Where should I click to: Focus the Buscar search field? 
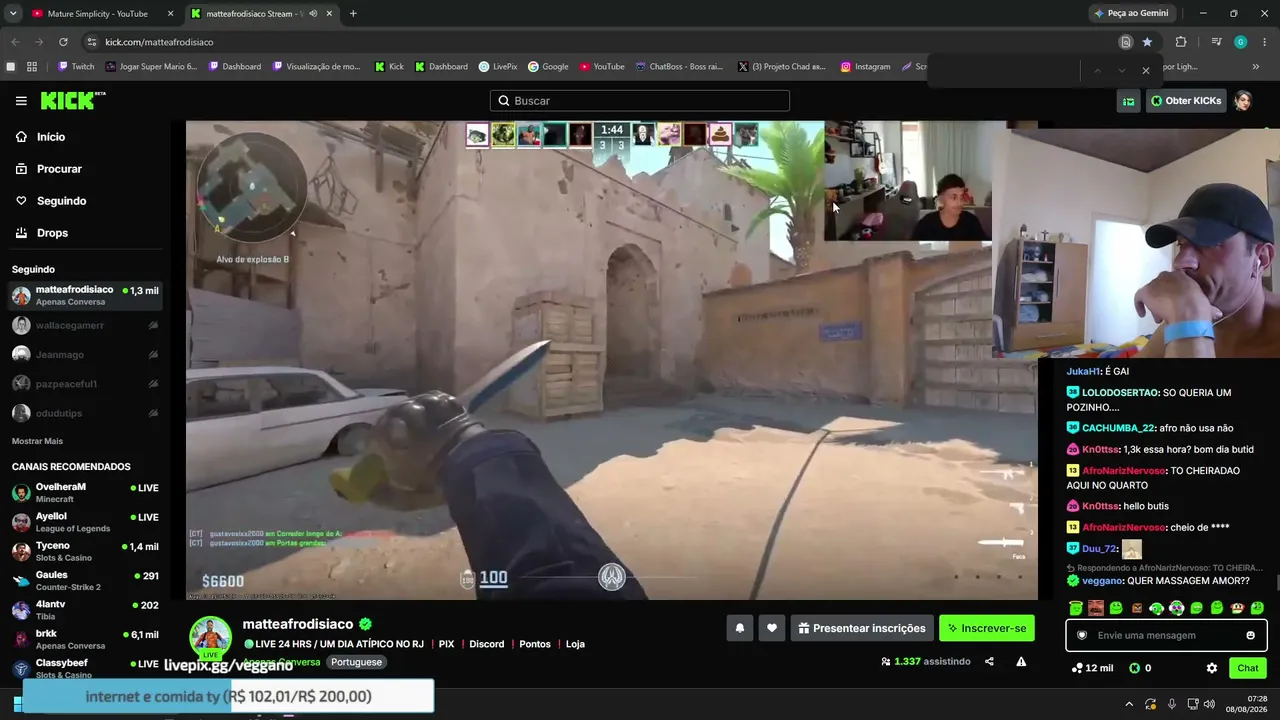(x=640, y=101)
